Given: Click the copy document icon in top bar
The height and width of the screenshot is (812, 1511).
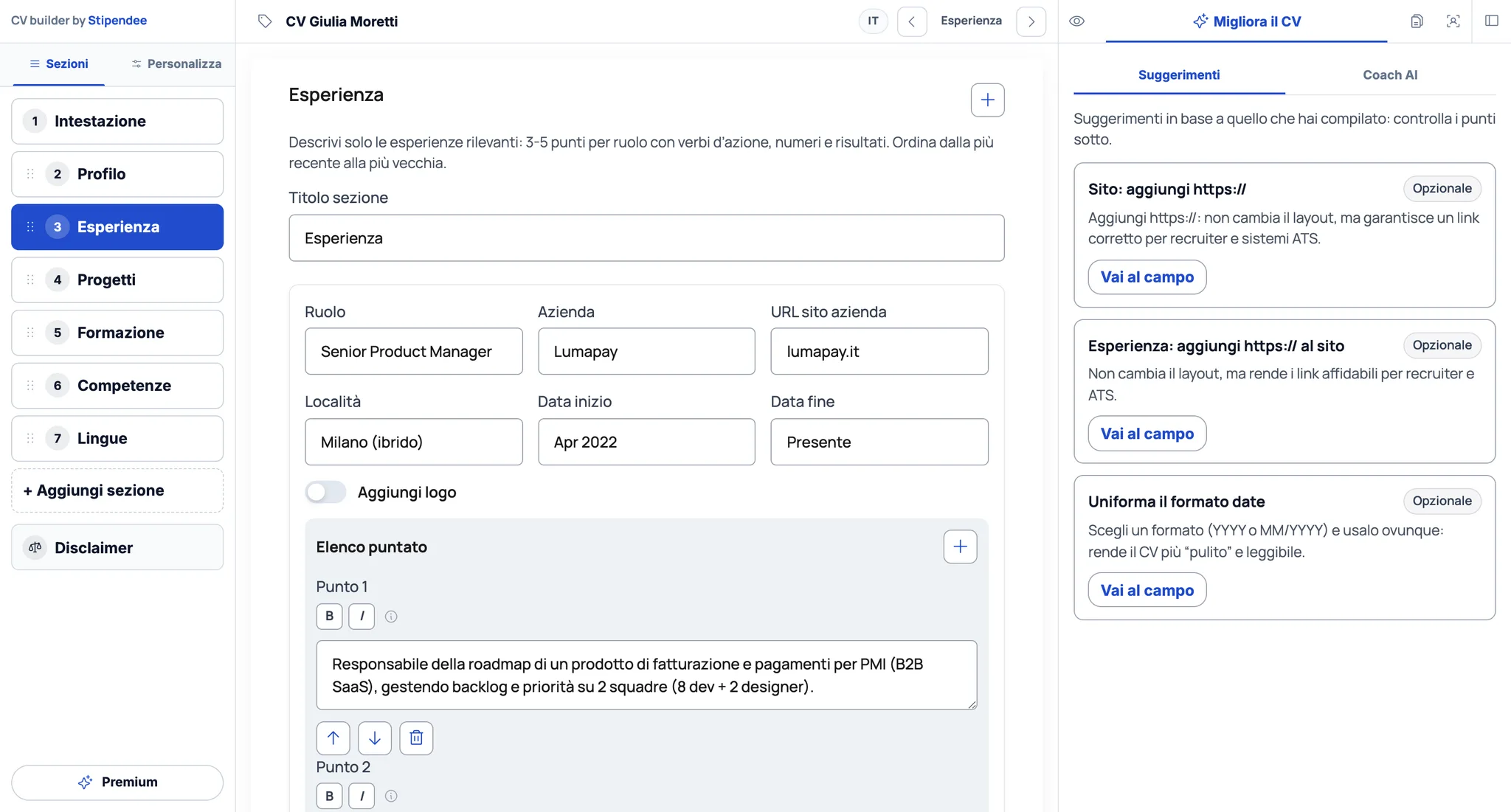Looking at the screenshot, I should point(1417,21).
